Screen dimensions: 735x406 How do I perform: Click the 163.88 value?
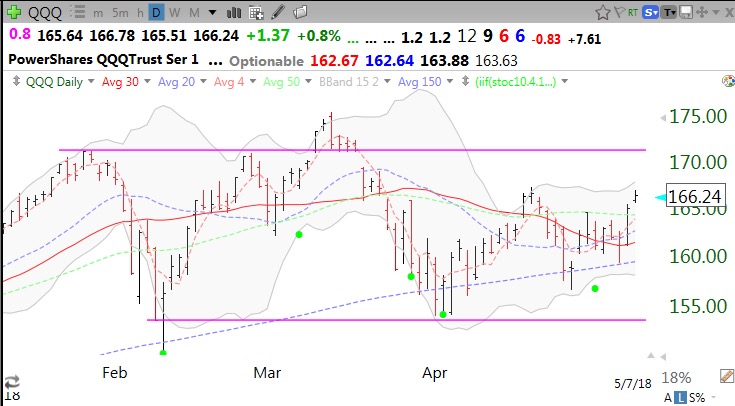tap(444, 61)
